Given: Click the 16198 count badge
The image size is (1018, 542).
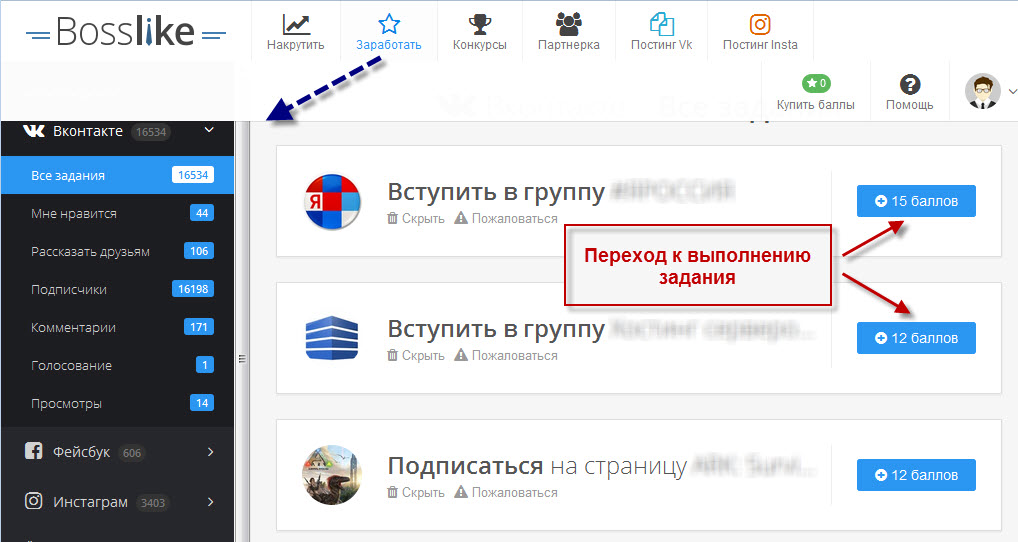Looking at the screenshot, I should [x=193, y=289].
